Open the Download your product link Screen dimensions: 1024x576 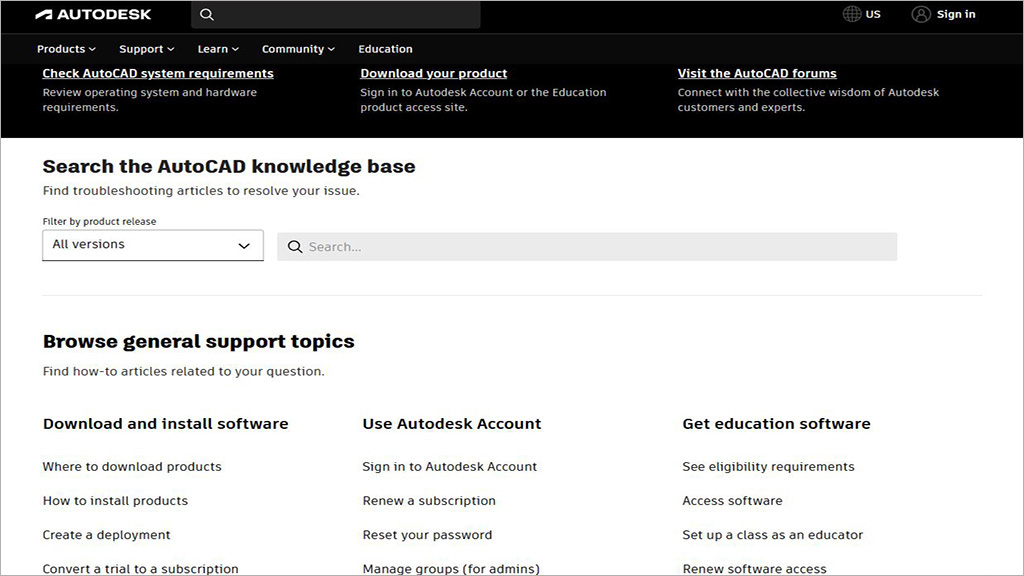pos(433,73)
